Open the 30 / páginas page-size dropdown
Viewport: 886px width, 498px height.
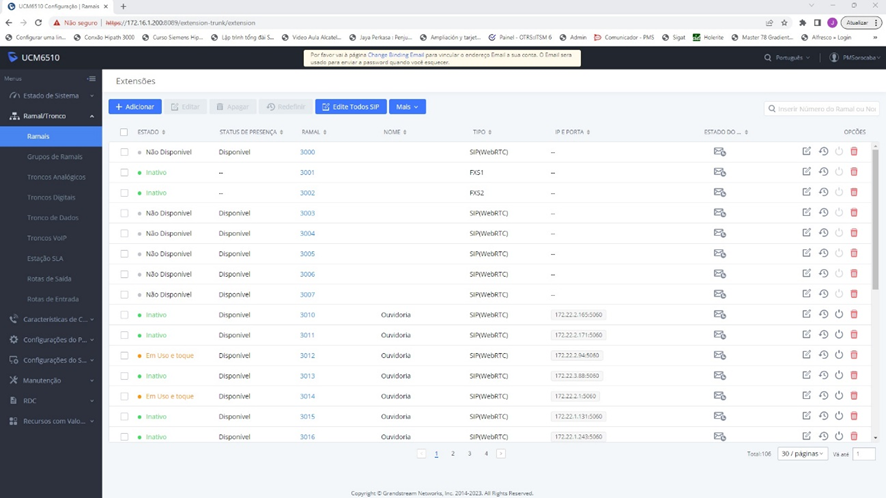pos(802,454)
